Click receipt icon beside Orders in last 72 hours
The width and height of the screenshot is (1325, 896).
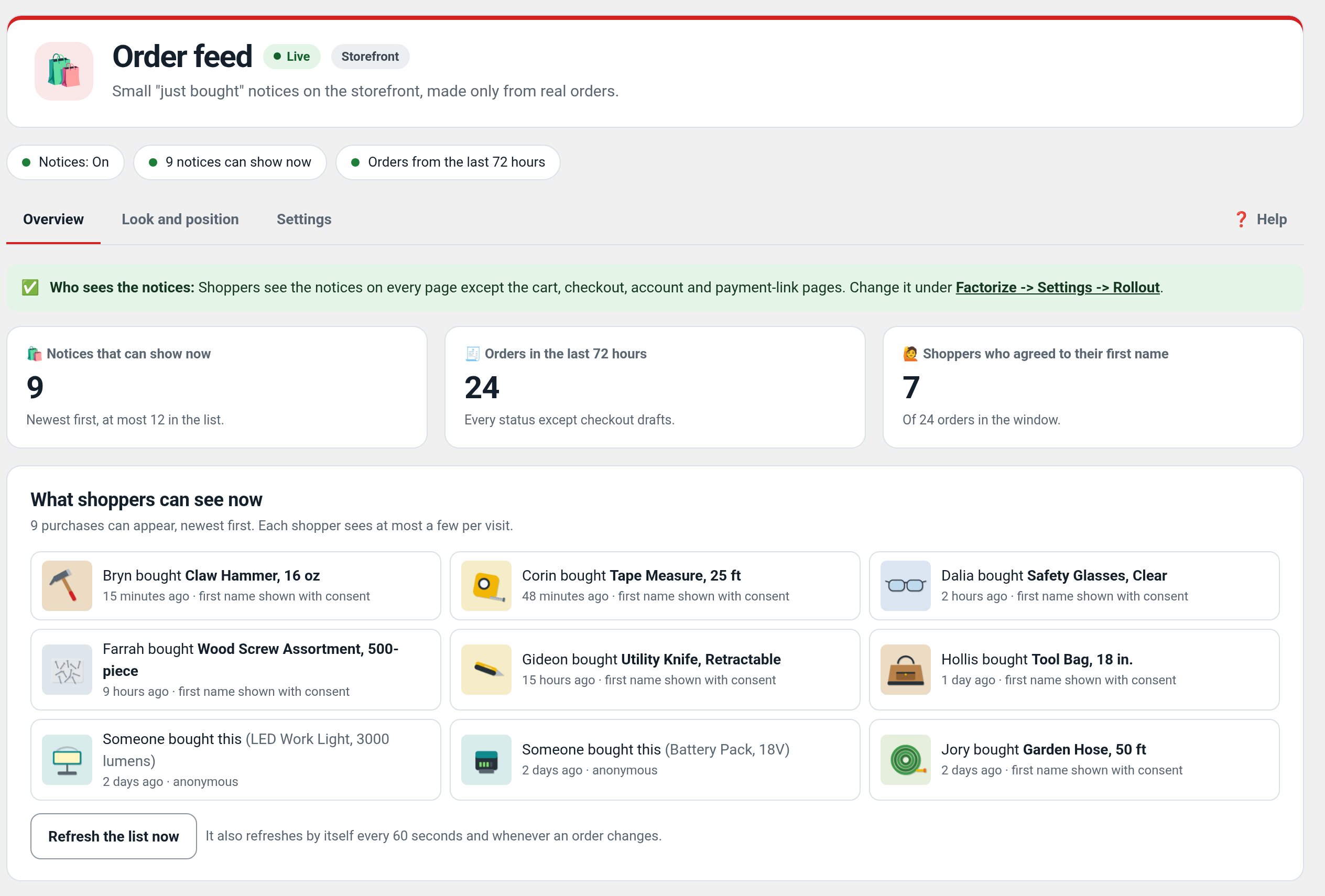(x=472, y=354)
